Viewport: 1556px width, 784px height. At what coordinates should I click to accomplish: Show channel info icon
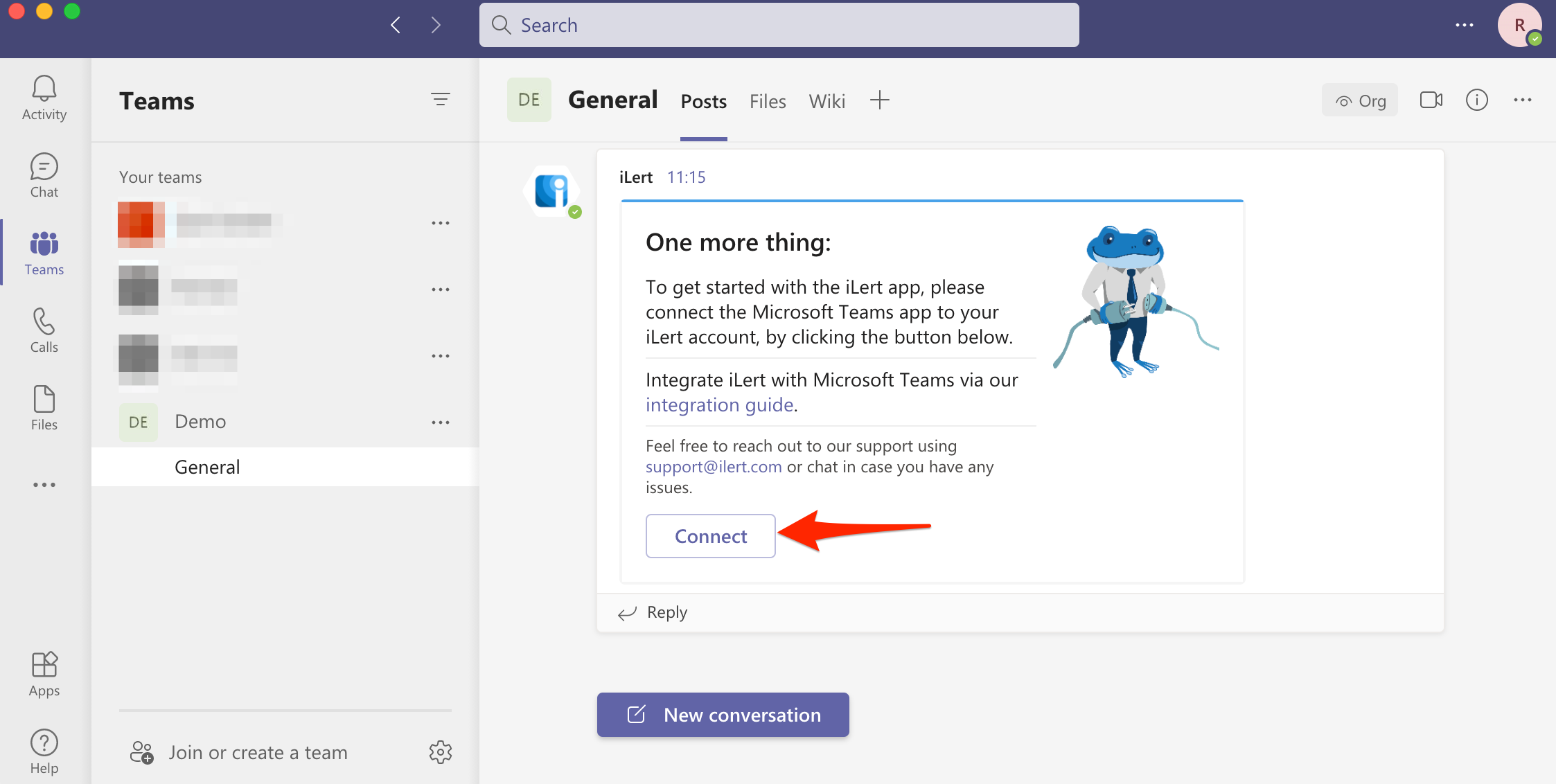click(1476, 100)
